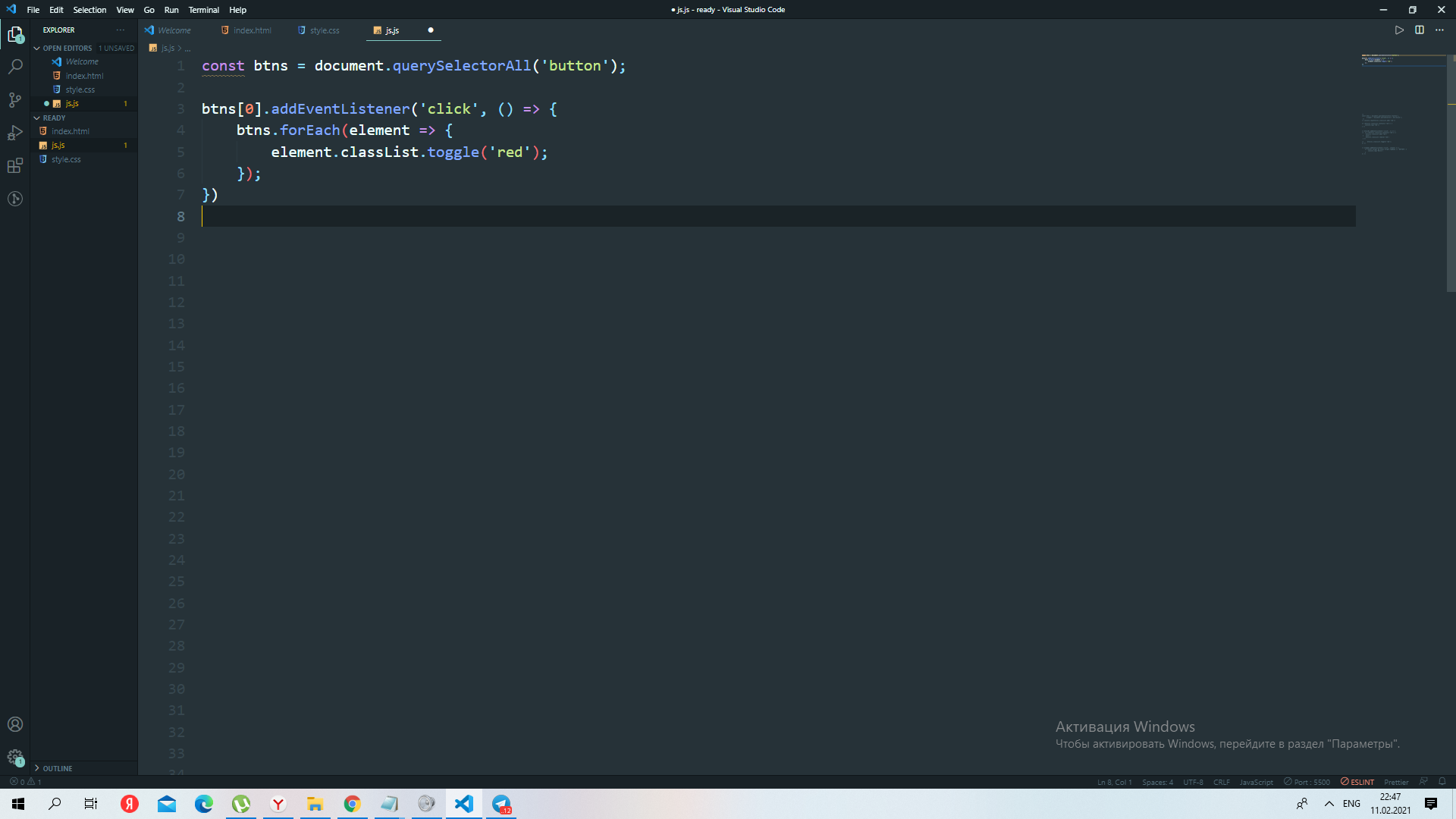Select index.html in Open Editors
1456x819 pixels.
click(x=84, y=76)
